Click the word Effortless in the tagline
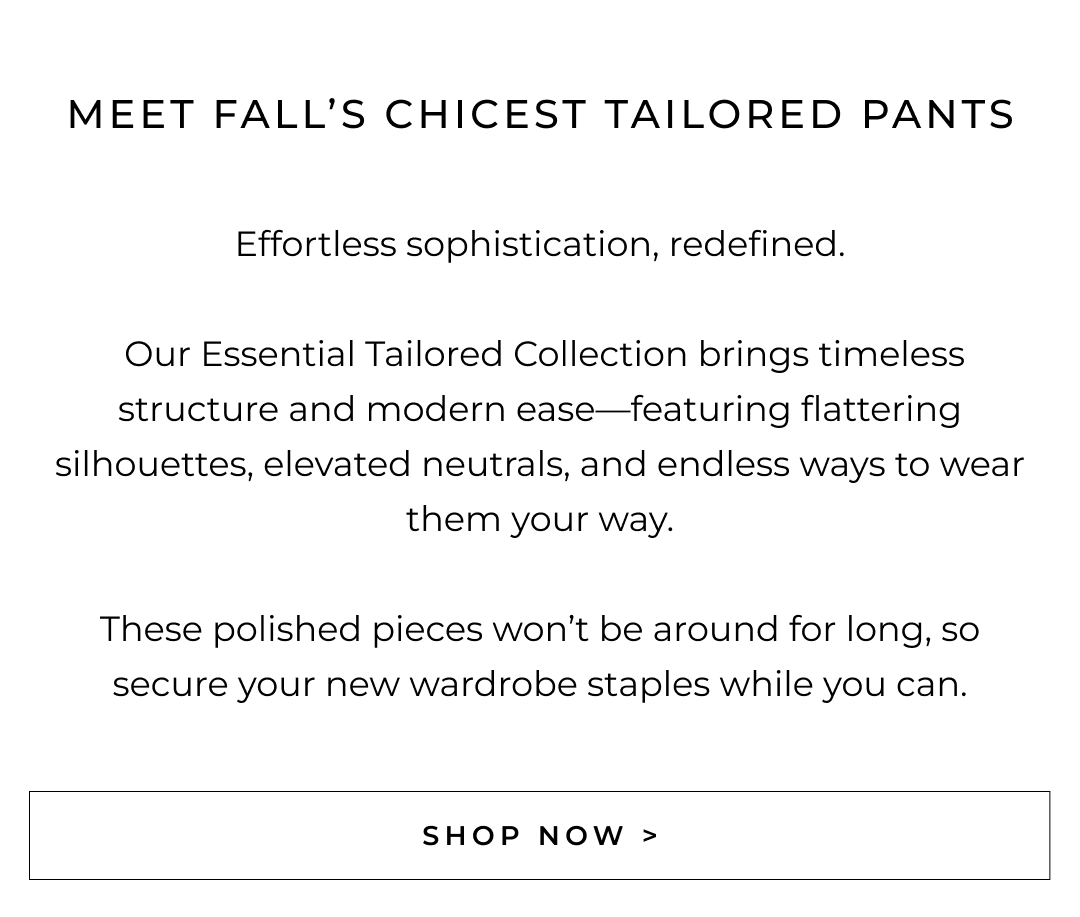Image resolution: width=1080 pixels, height=917 pixels. (x=315, y=244)
